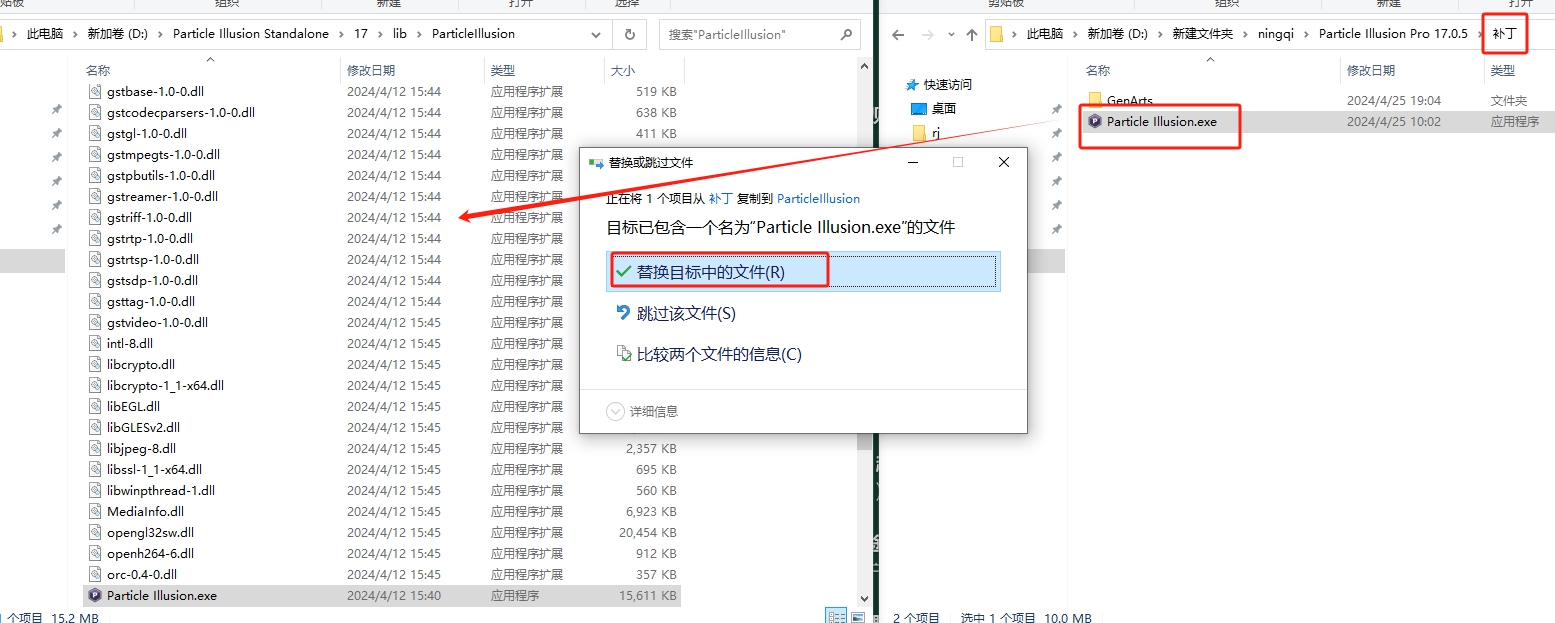1555x623 pixels.
Task: Click the libcrypto.dll file icon
Action: (x=95, y=364)
